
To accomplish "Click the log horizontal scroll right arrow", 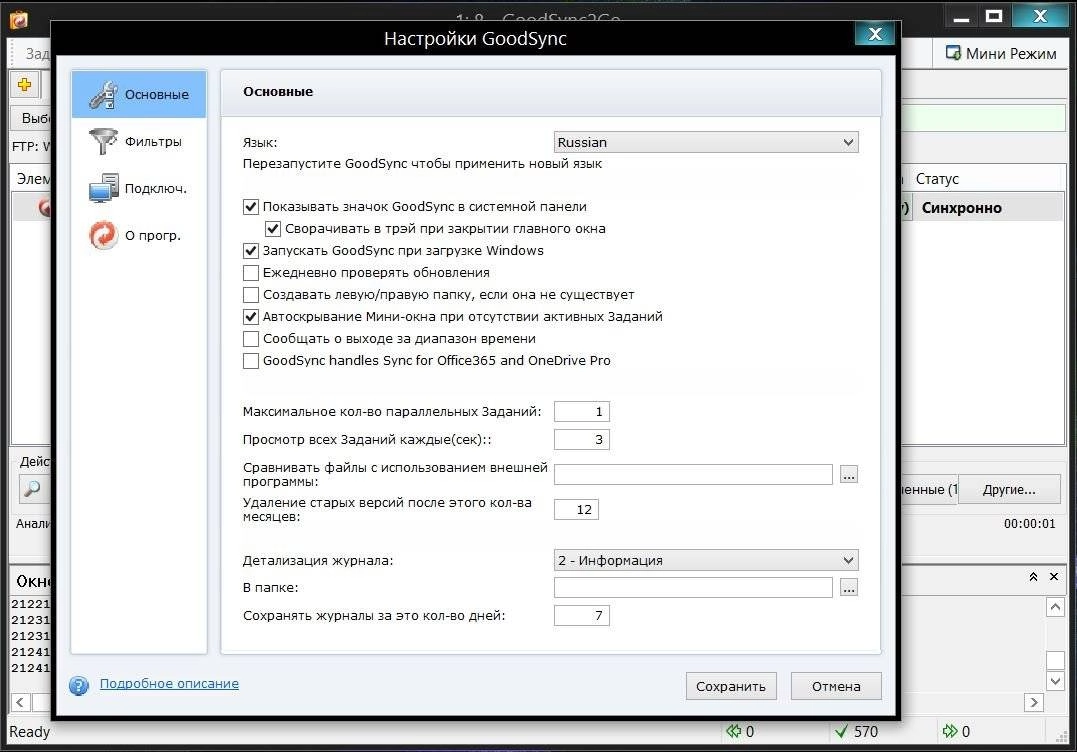I will click(1033, 702).
